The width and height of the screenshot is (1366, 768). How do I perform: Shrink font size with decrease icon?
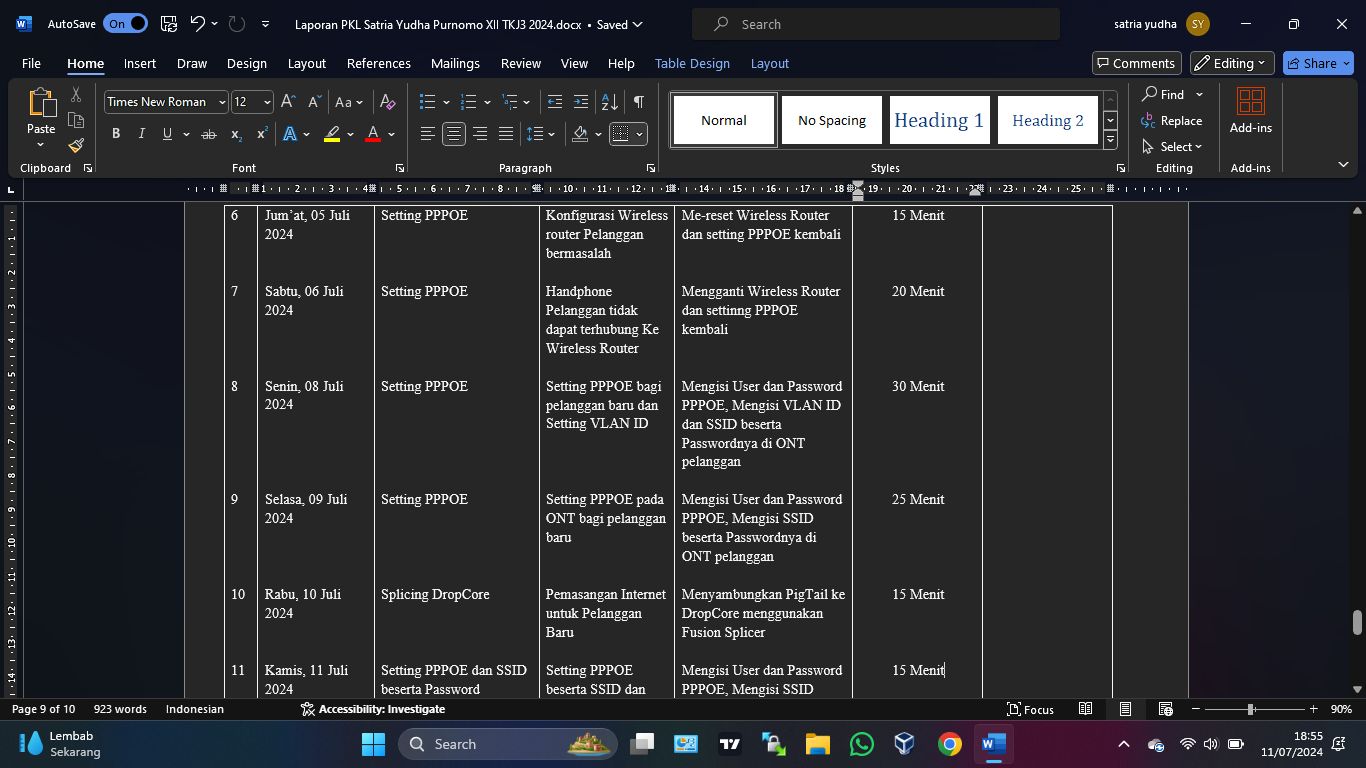(314, 102)
